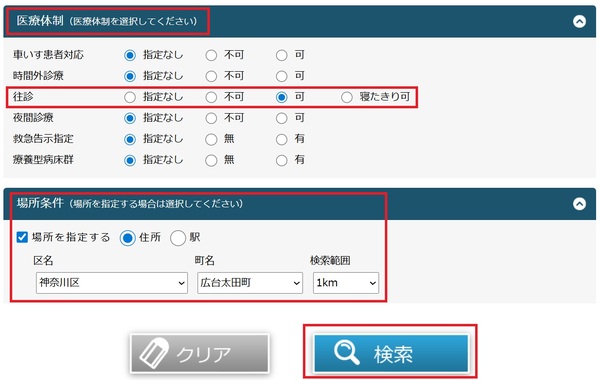
Task: Click the 往診 row label
Action: pos(23,97)
